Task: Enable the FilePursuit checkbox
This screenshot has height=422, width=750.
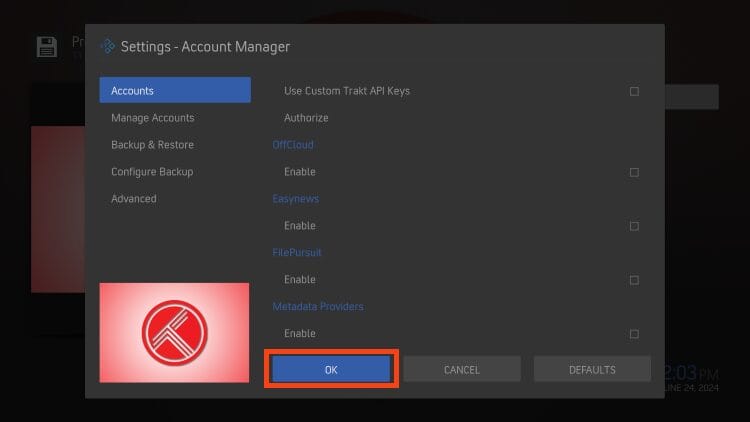Action: tap(634, 280)
